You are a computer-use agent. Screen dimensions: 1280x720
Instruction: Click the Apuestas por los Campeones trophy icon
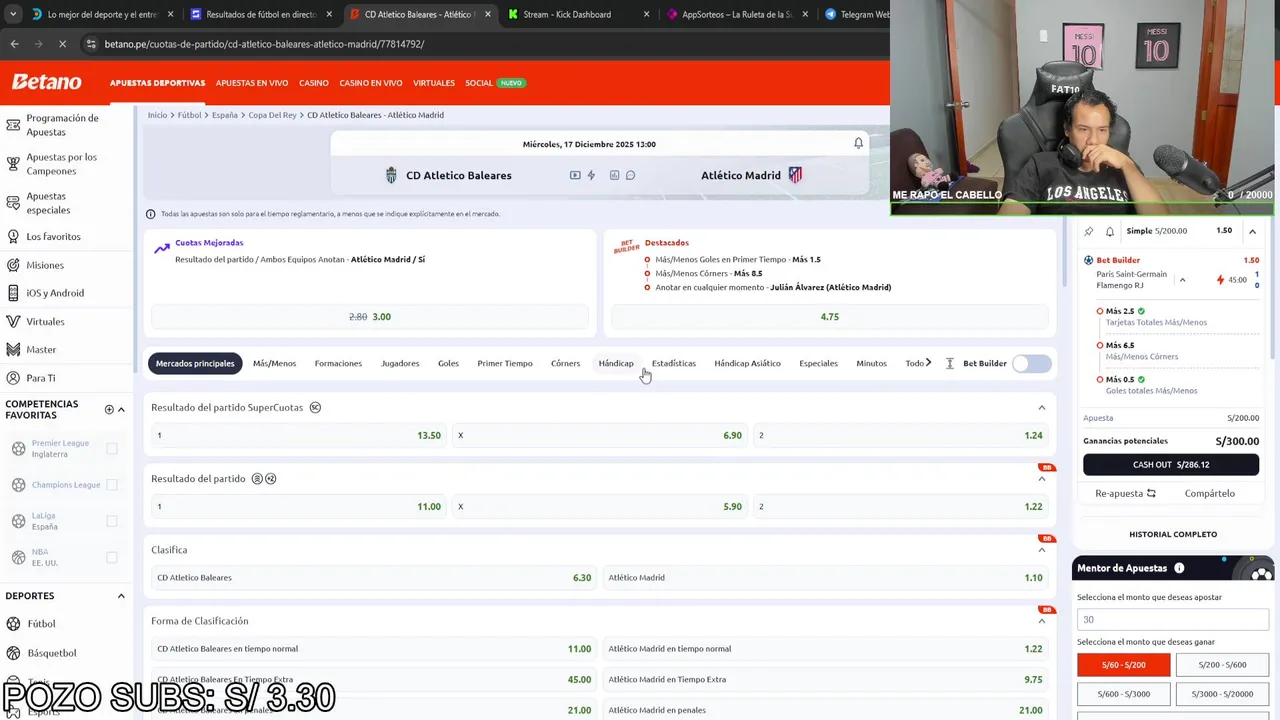13,164
